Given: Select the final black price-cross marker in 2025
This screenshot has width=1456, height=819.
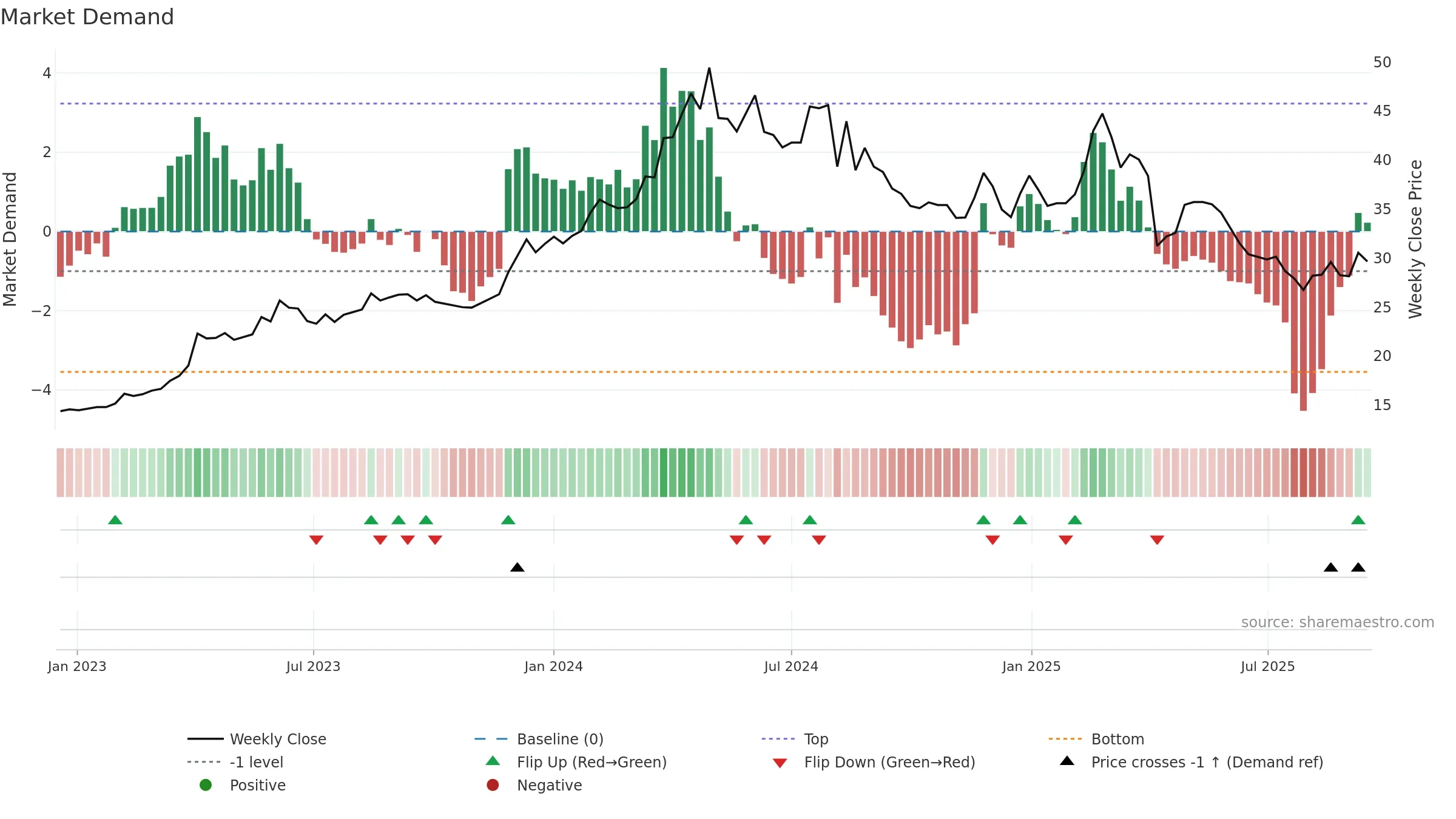Looking at the screenshot, I should point(1358,567).
